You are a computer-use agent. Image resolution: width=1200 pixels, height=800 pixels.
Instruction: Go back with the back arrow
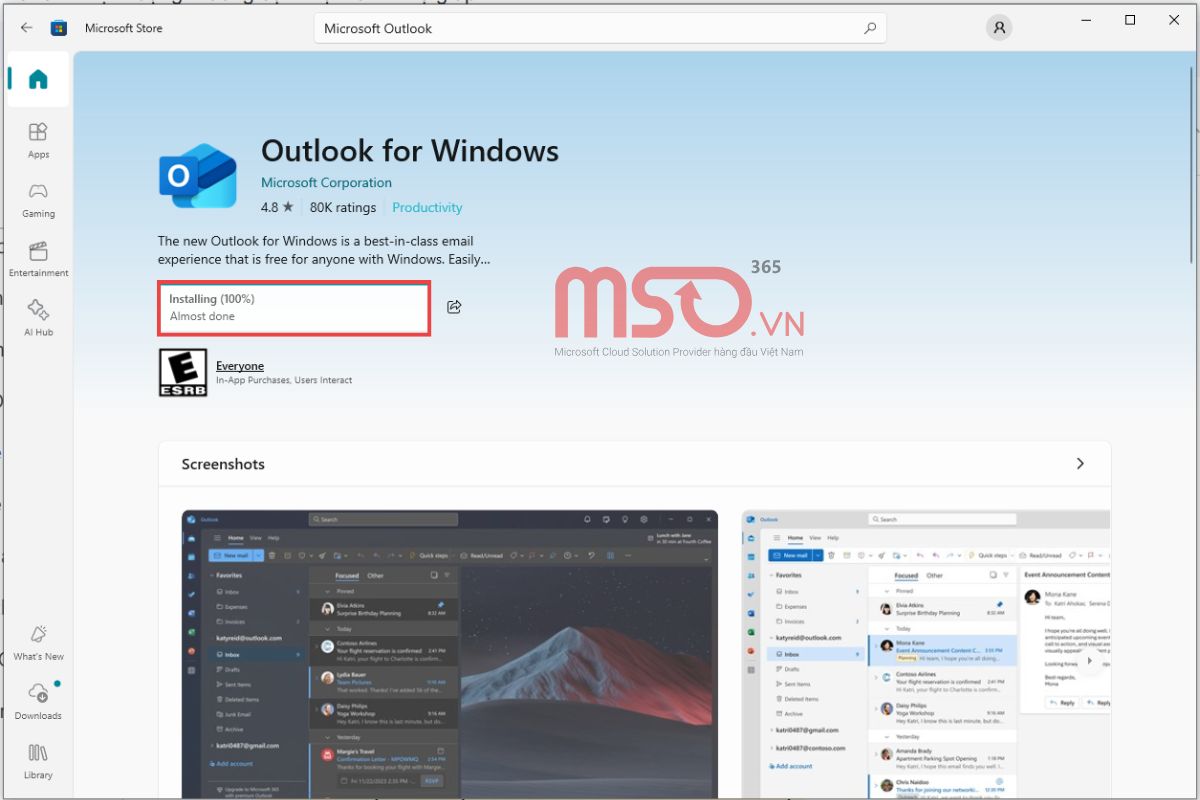pos(26,28)
